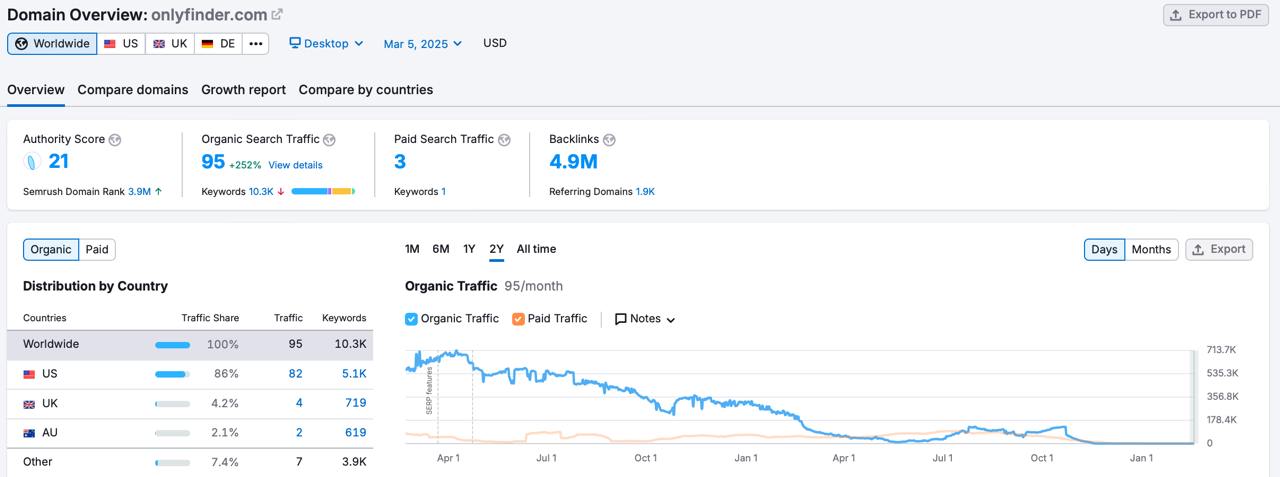Select the UK database button
Viewport: 1280px width, 477px height.
click(169, 44)
